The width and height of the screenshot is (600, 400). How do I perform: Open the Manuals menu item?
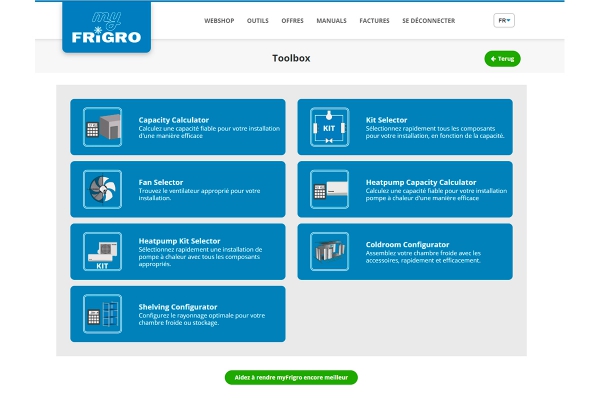click(331, 21)
